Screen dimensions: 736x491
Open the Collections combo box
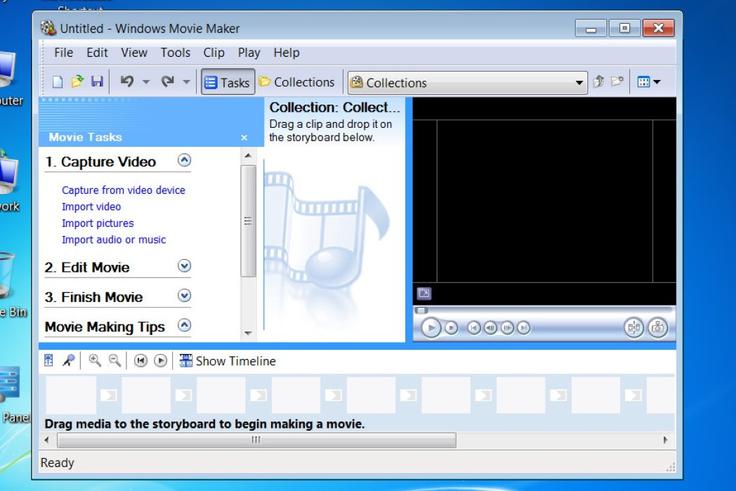[468, 83]
